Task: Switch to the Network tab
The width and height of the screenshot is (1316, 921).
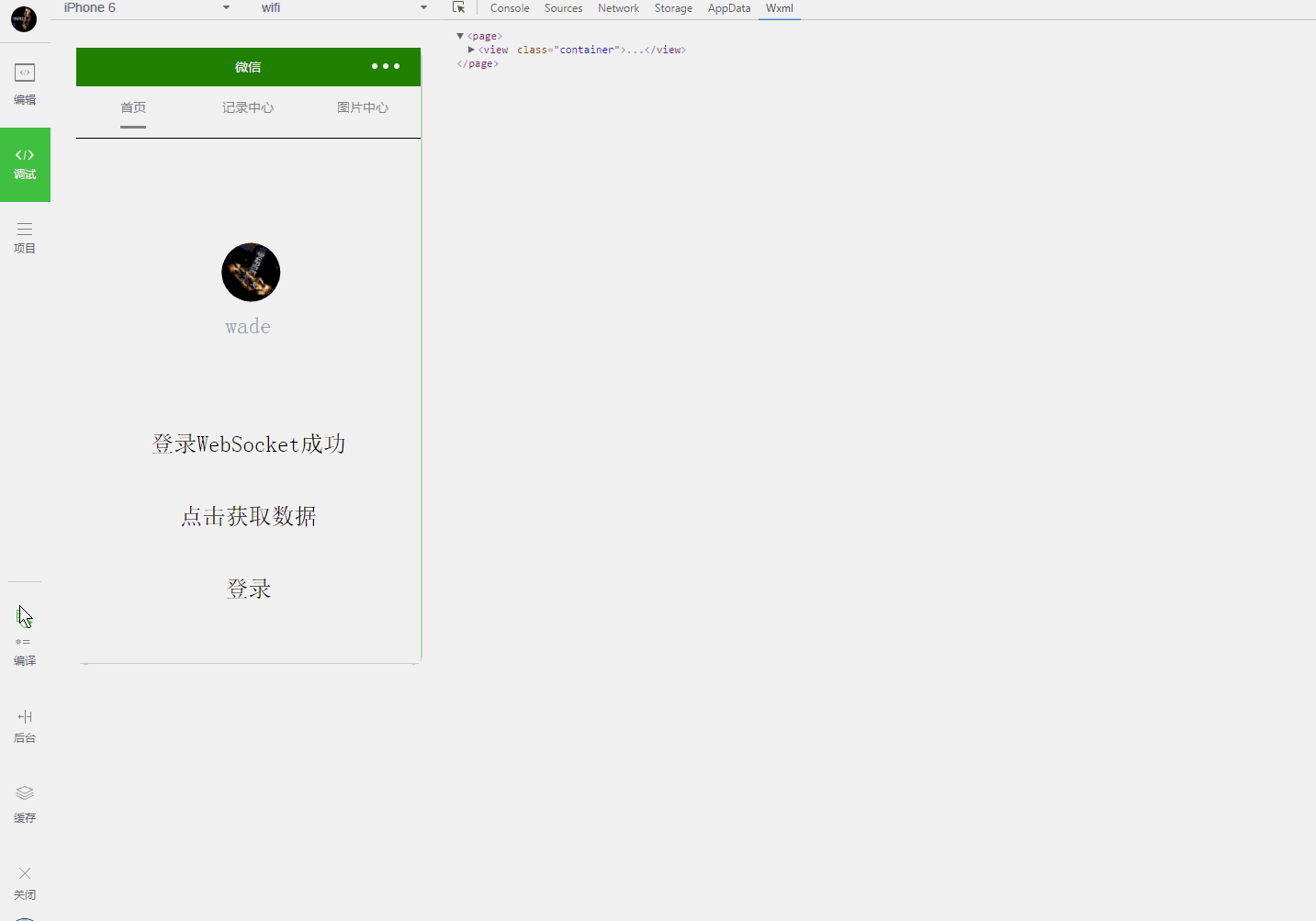Action: click(618, 8)
